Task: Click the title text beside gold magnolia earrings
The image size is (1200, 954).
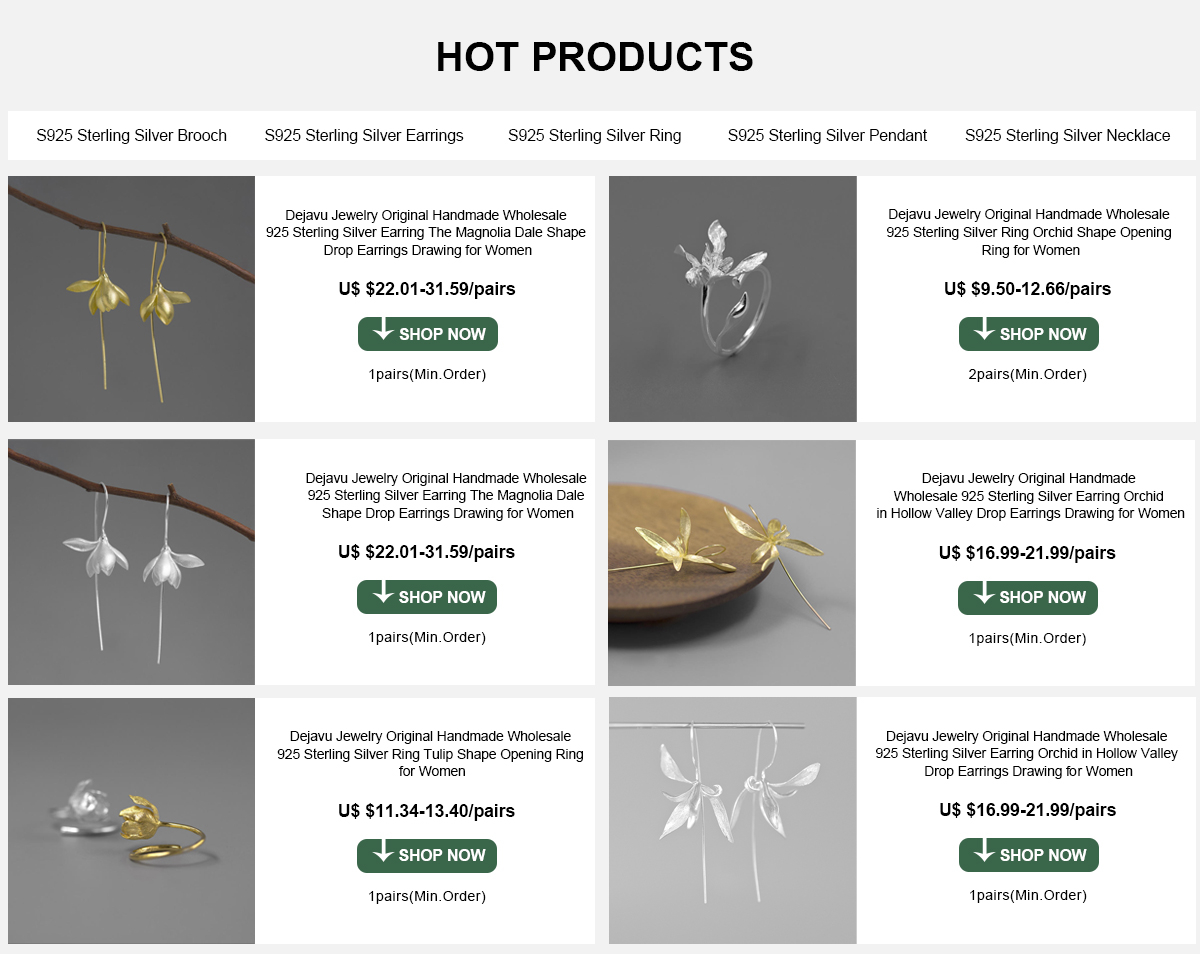Action: click(426, 232)
